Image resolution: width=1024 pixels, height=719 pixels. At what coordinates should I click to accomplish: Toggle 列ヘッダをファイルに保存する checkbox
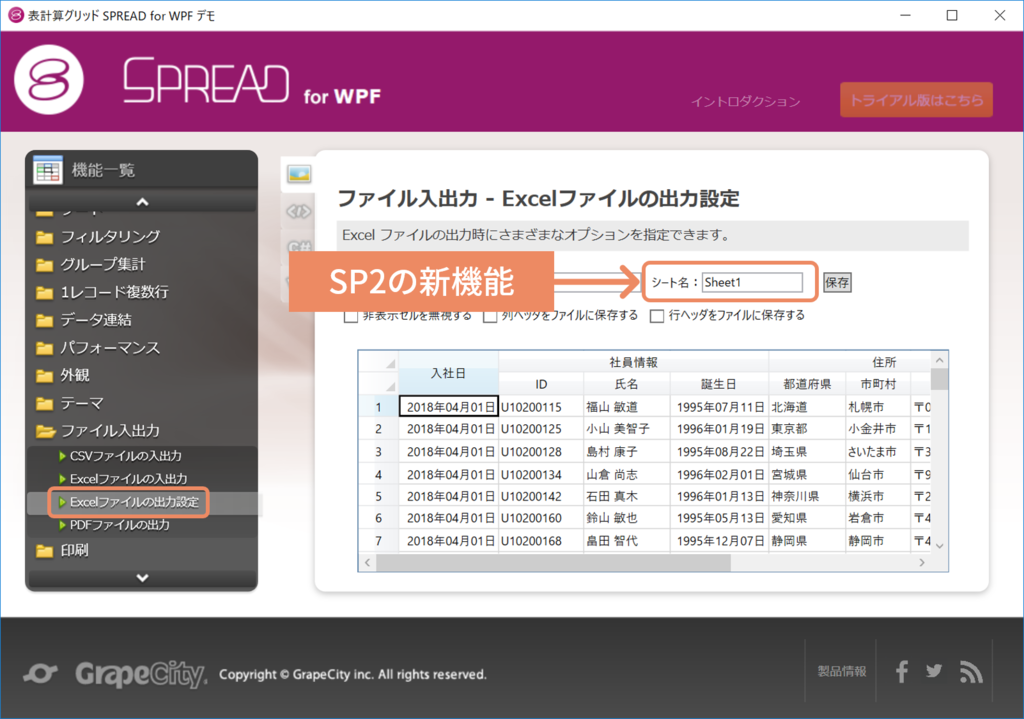pos(490,317)
